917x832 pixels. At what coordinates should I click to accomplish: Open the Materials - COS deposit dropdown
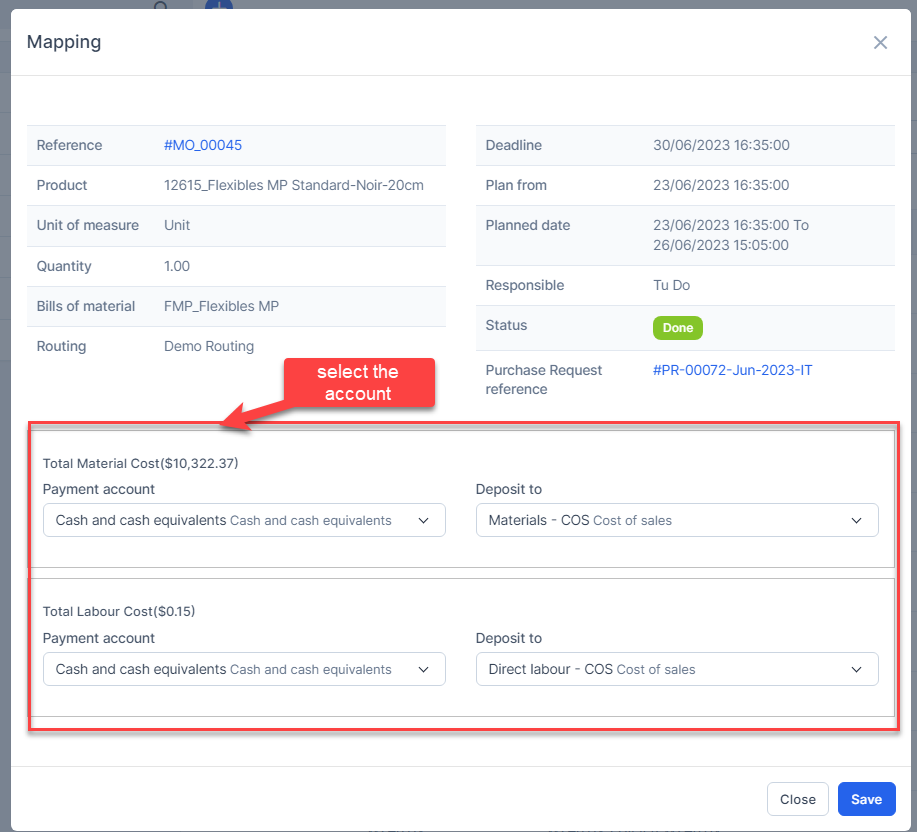[676, 520]
